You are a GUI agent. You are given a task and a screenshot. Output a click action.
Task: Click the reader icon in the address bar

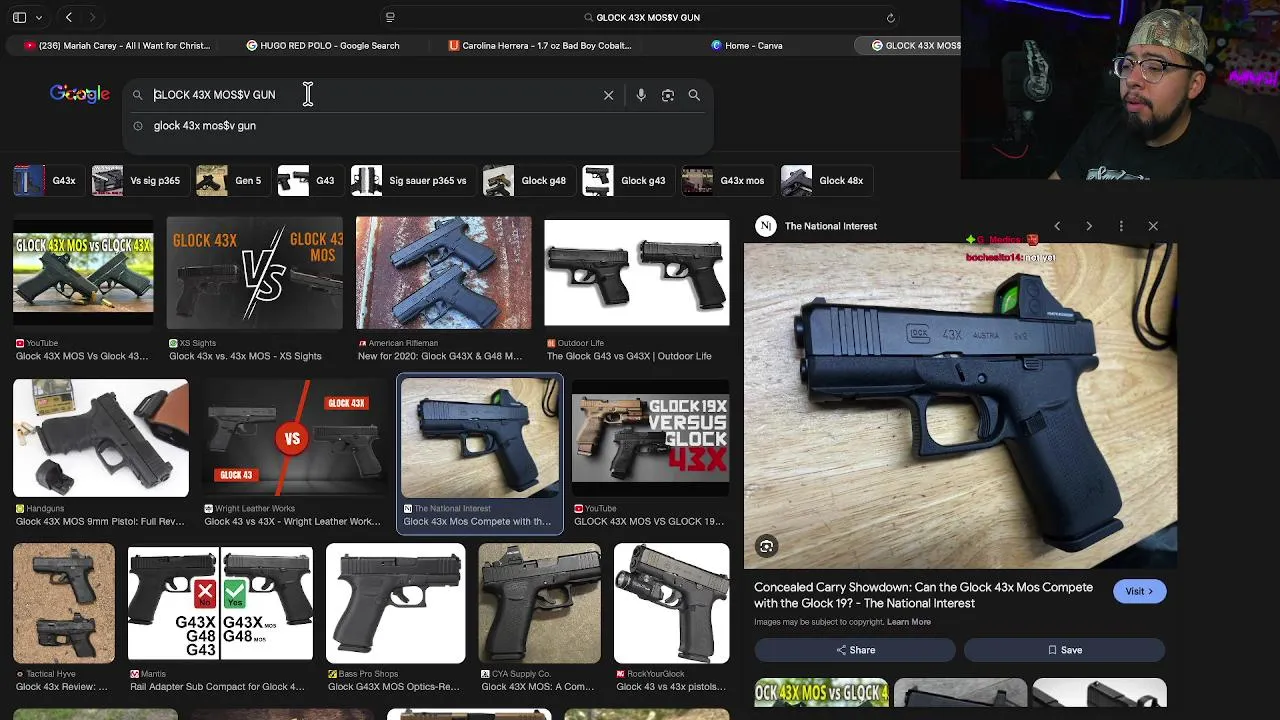[x=390, y=17]
